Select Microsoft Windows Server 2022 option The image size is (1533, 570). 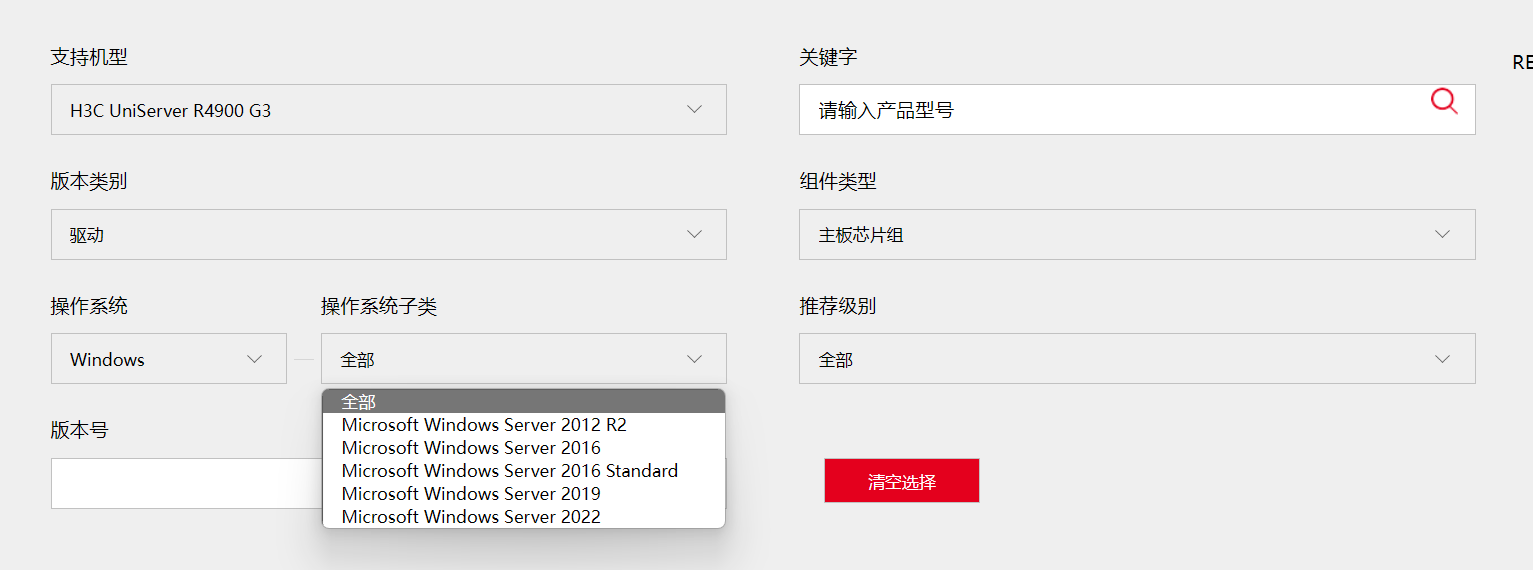click(x=471, y=517)
